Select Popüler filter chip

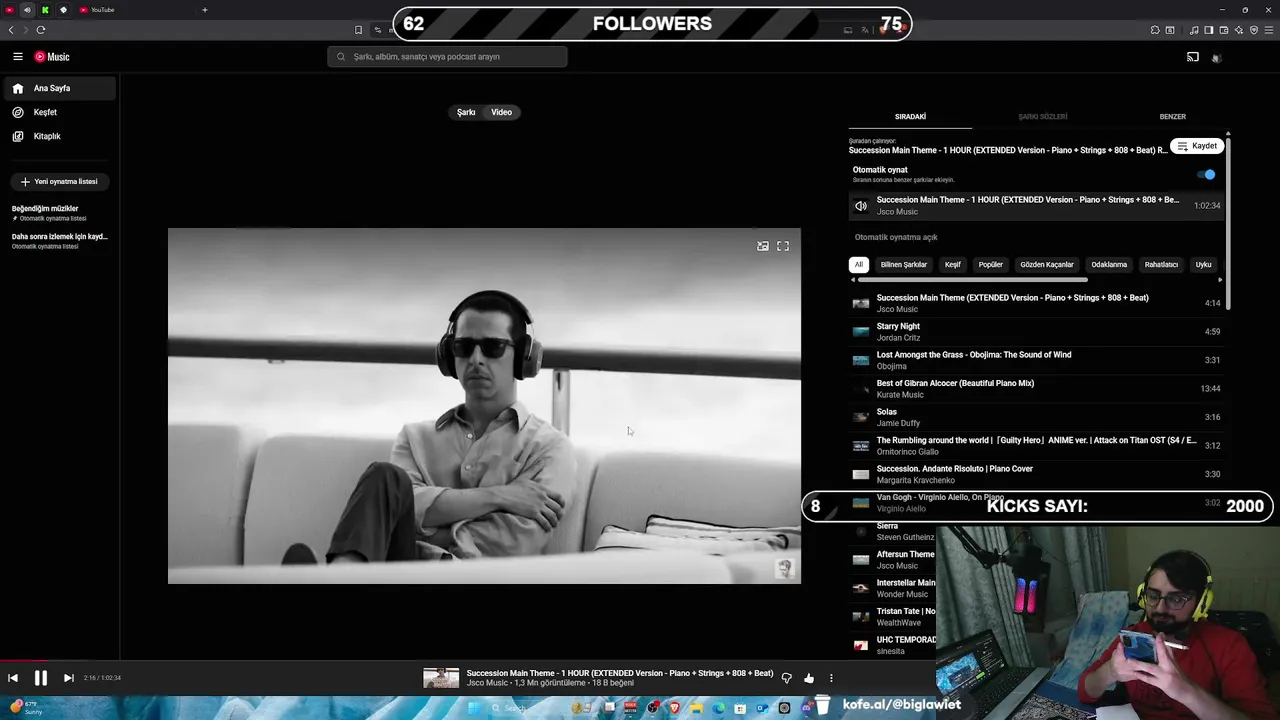tap(990, 265)
